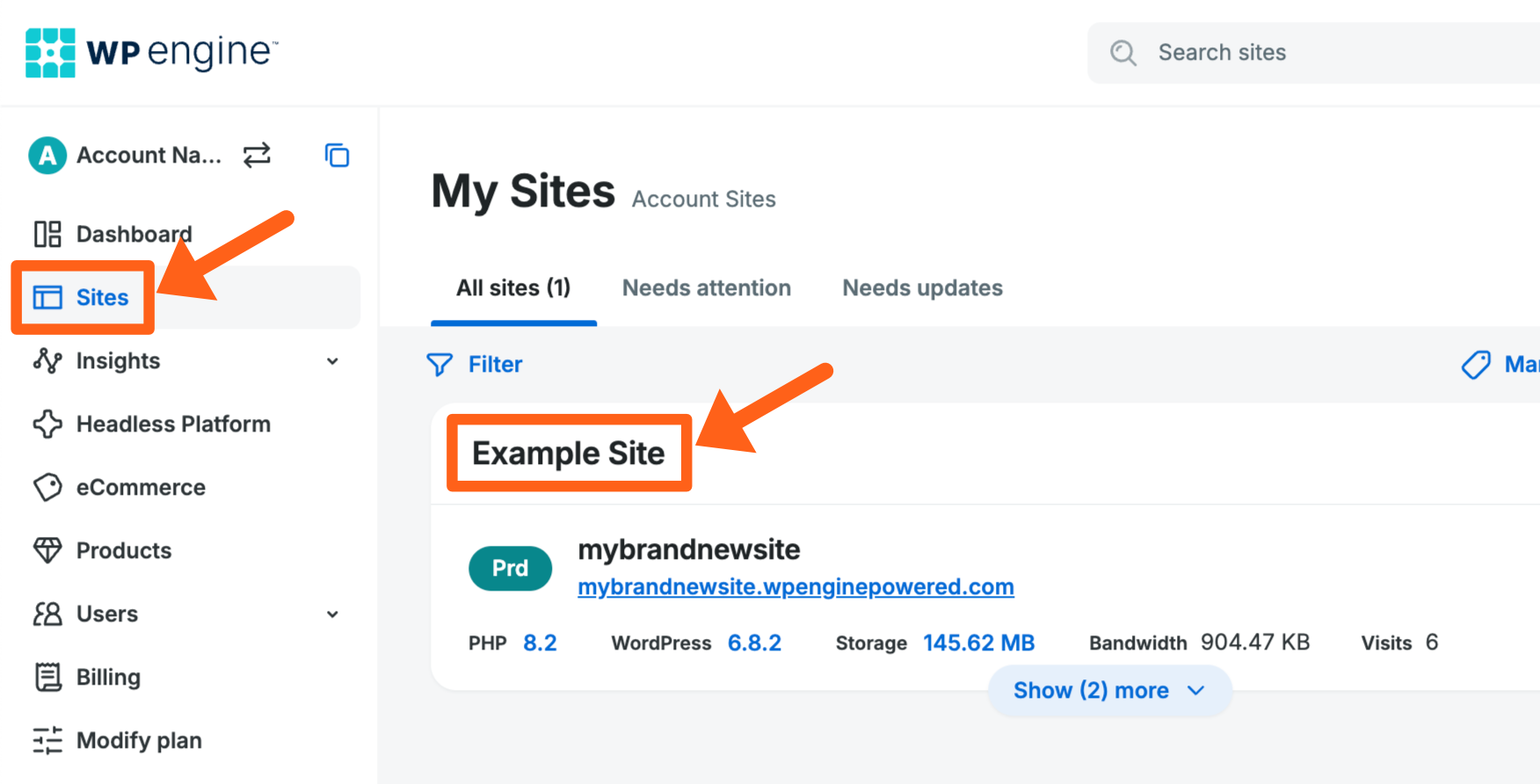Click the Modify plan sliders icon

coord(47,741)
